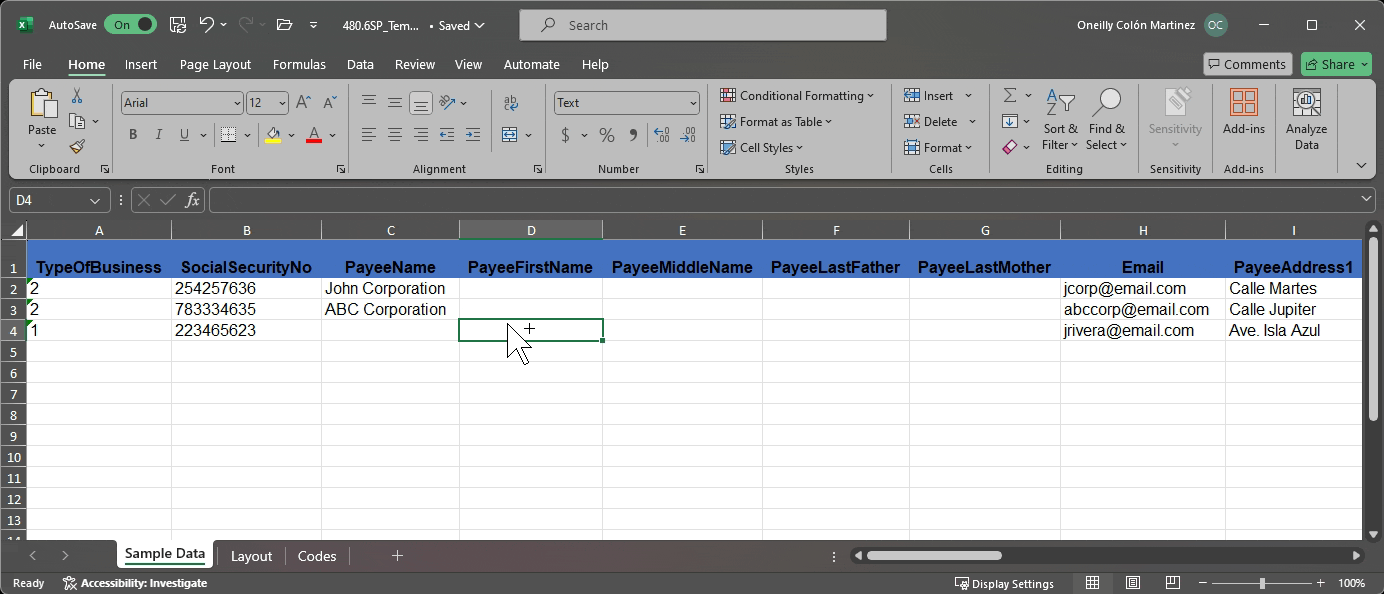
Task: Open the Name Box dropdown arrow
Action: coord(95,200)
